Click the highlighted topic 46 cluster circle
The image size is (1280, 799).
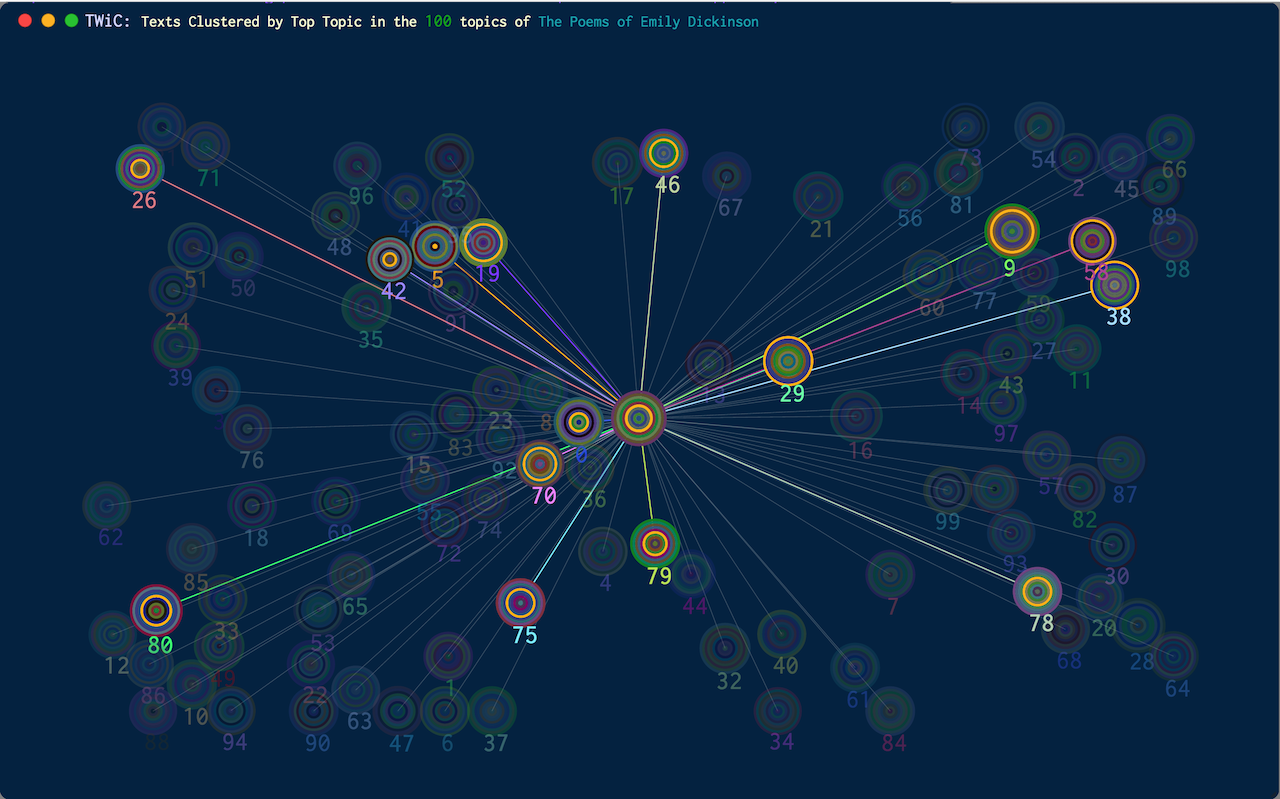663,153
